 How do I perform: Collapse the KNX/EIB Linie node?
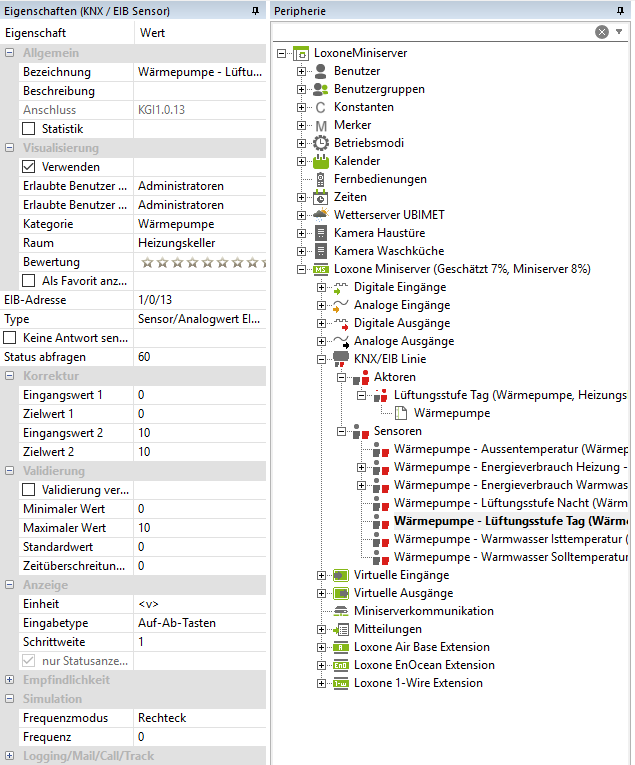click(321, 360)
